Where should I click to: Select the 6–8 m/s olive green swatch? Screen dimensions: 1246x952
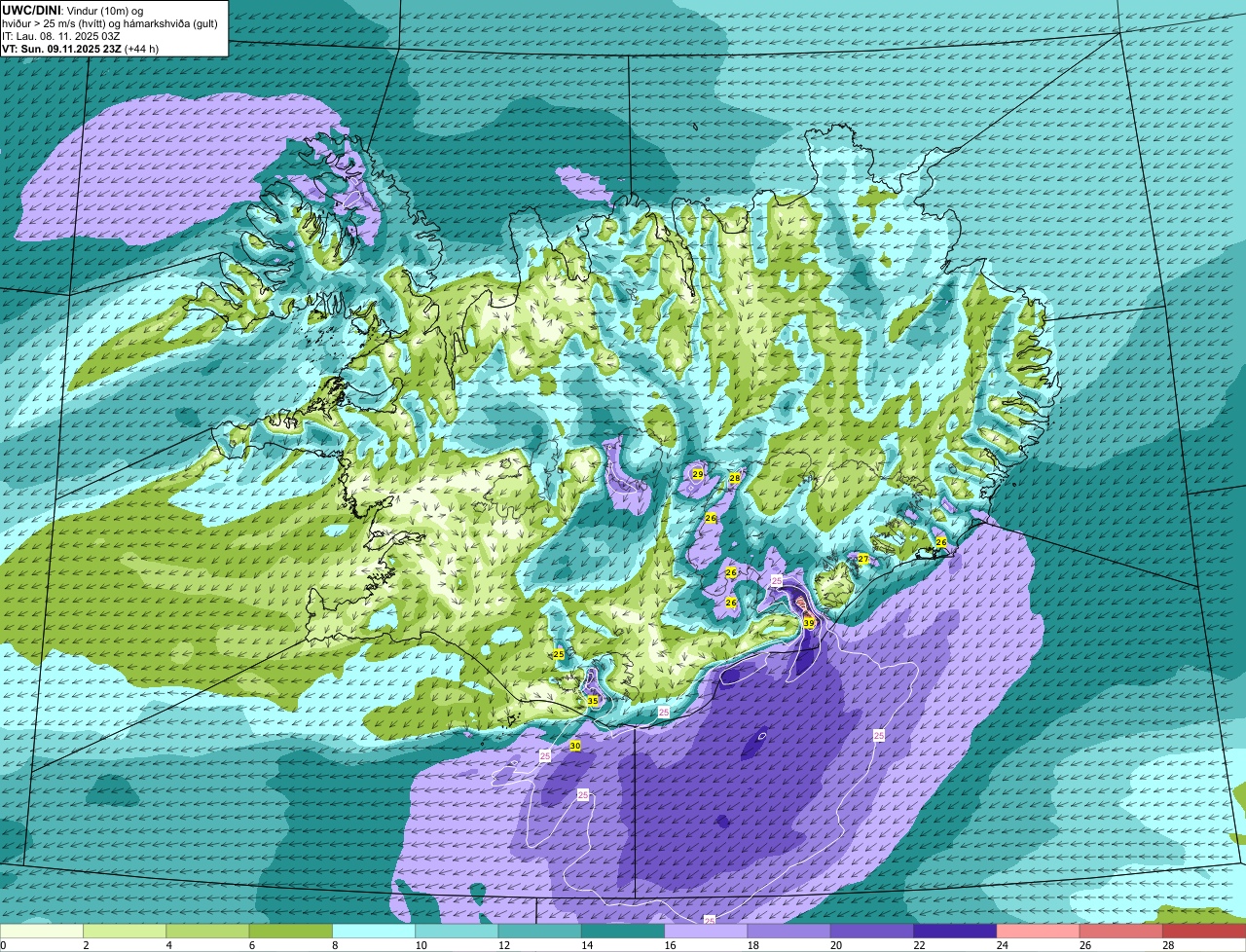tap(291, 931)
